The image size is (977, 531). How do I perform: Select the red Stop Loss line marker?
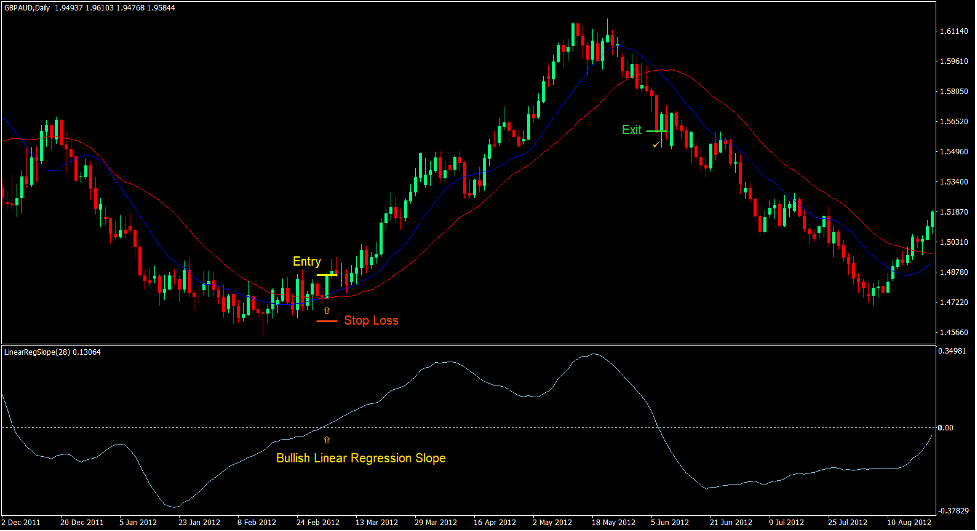tap(326, 322)
